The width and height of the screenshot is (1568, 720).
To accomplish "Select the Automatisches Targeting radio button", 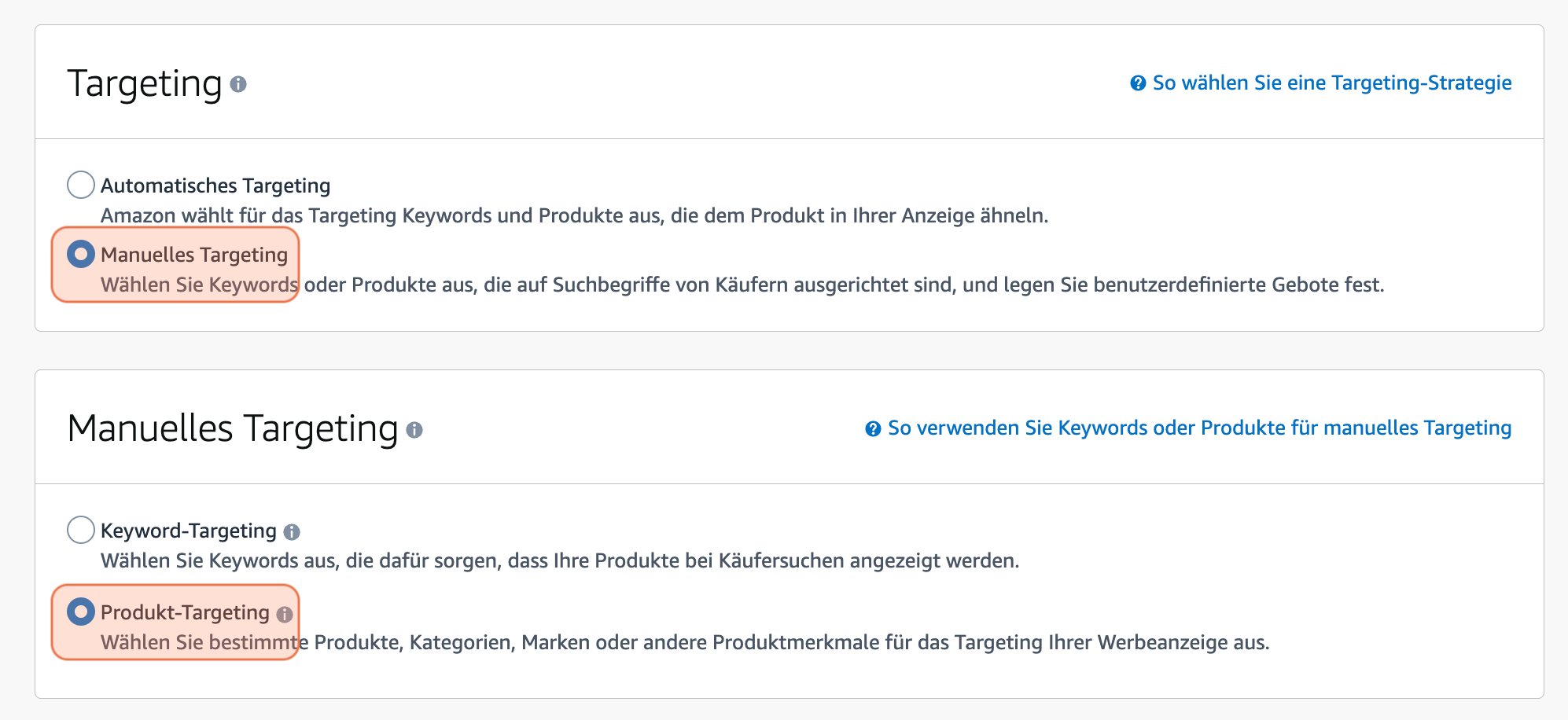I will pyautogui.click(x=79, y=185).
